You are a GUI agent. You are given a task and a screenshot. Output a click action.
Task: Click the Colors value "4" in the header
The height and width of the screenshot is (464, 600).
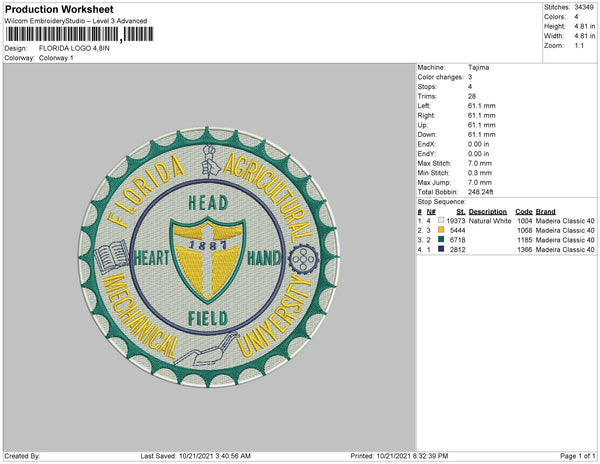(576, 17)
